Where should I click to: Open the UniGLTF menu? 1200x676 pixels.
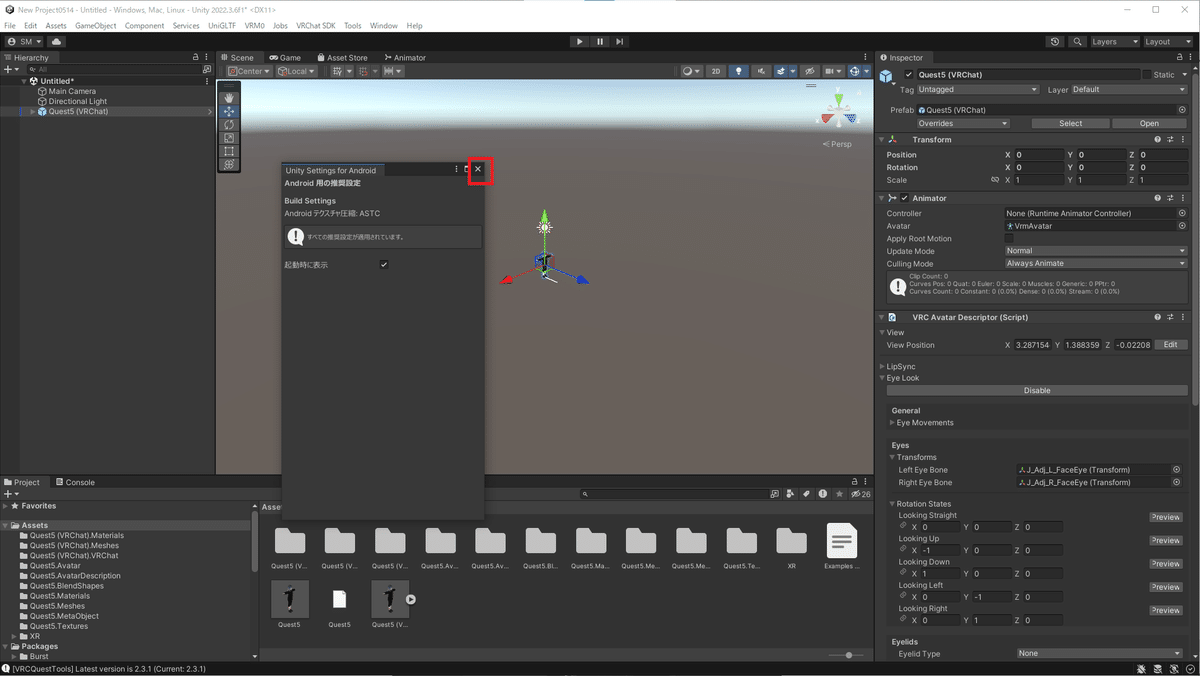[x=222, y=25]
